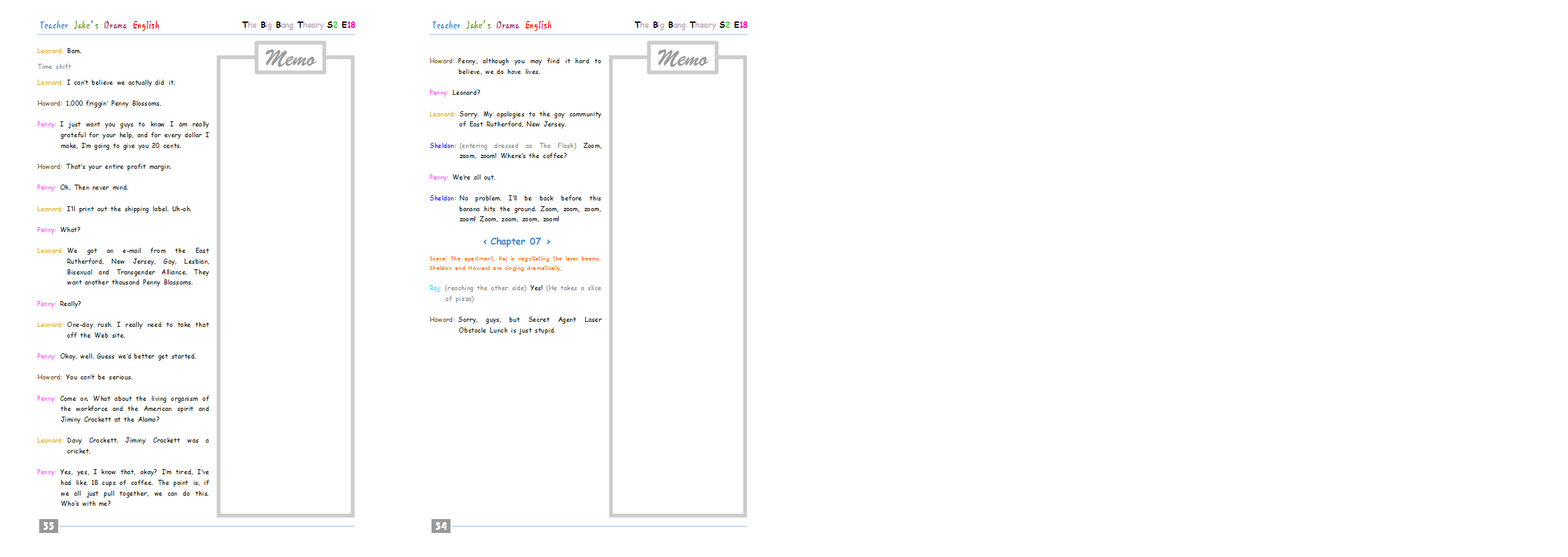This screenshot has width=1568, height=557.
Task: Click 'Jiminy Crockett at the Alamo?' line
Action: point(110,420)
